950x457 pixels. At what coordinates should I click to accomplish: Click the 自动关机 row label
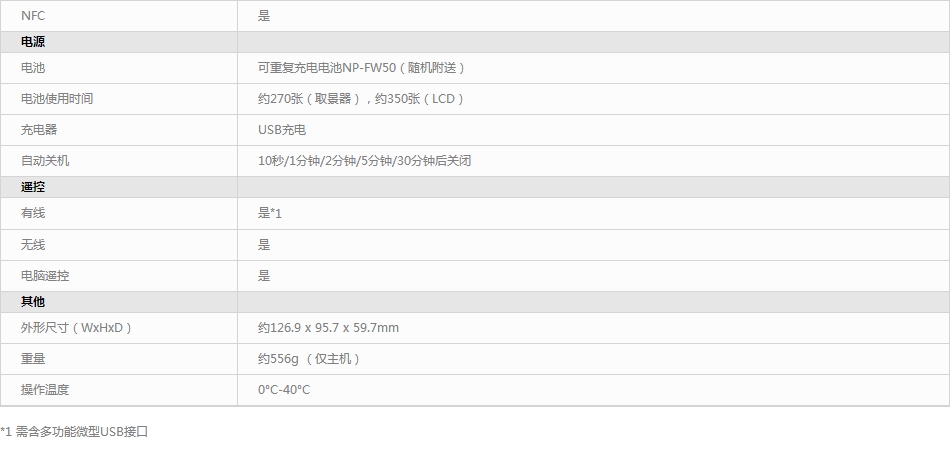pyautogui.click(x=45, y=161)
